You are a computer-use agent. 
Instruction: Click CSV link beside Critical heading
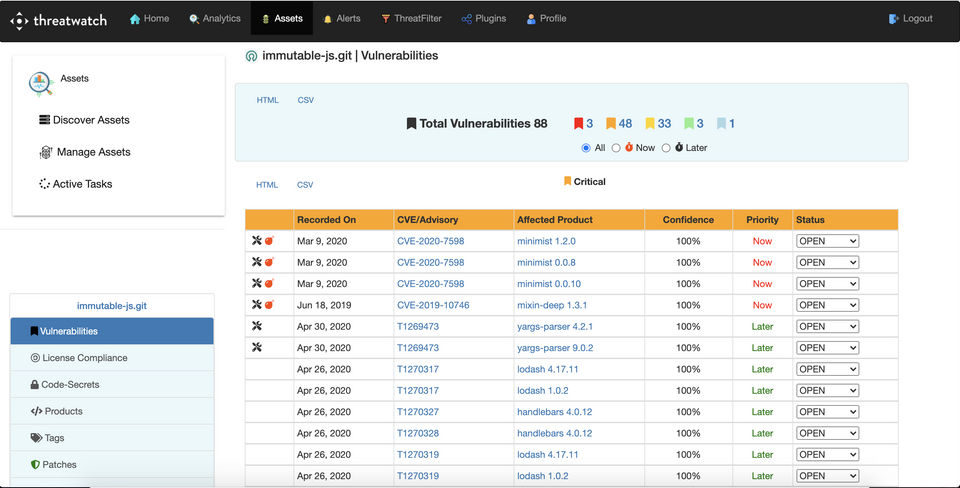(305, 184)
